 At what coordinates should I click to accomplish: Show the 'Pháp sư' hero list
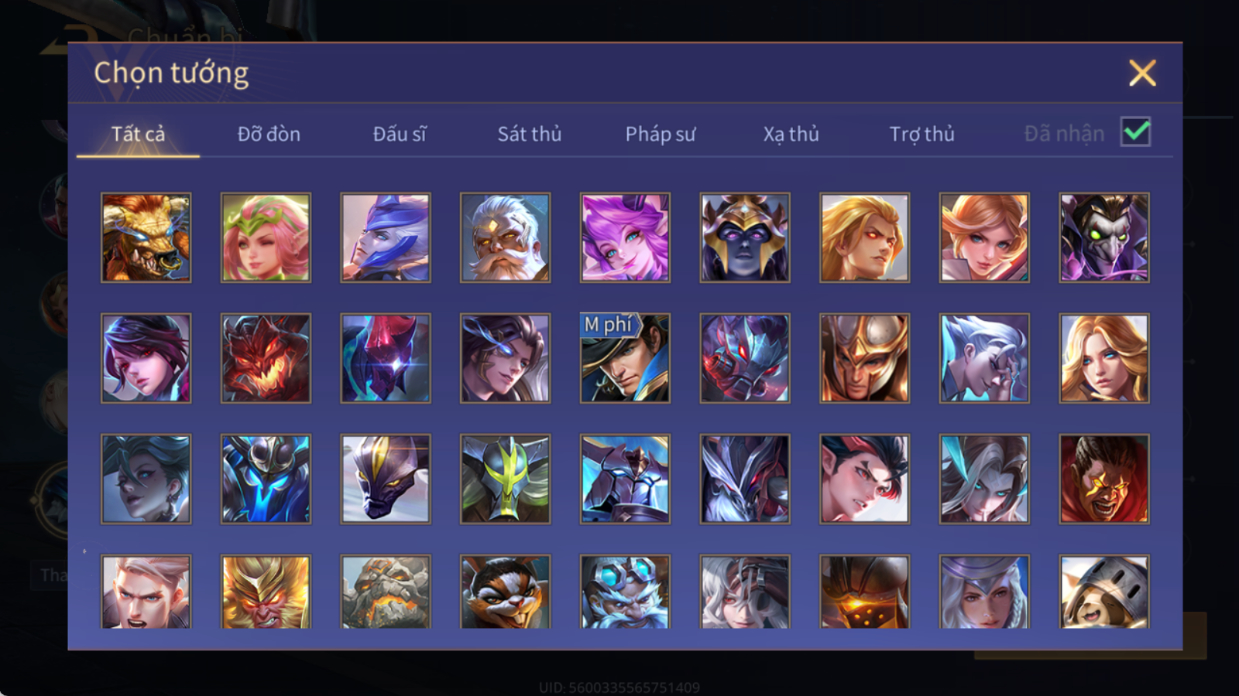[660, 134]
